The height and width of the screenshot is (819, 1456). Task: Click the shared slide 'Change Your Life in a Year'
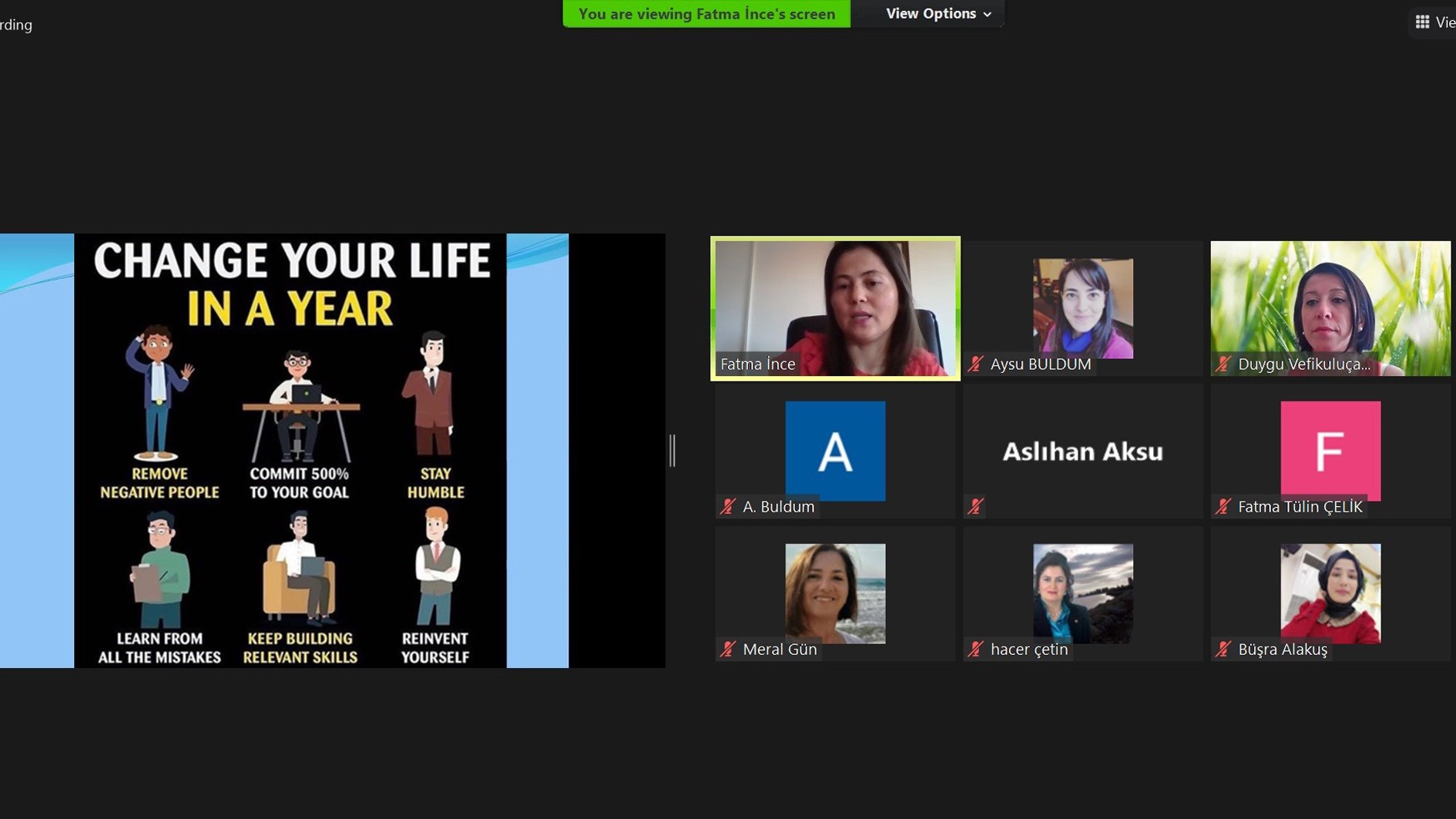[290, 451]
